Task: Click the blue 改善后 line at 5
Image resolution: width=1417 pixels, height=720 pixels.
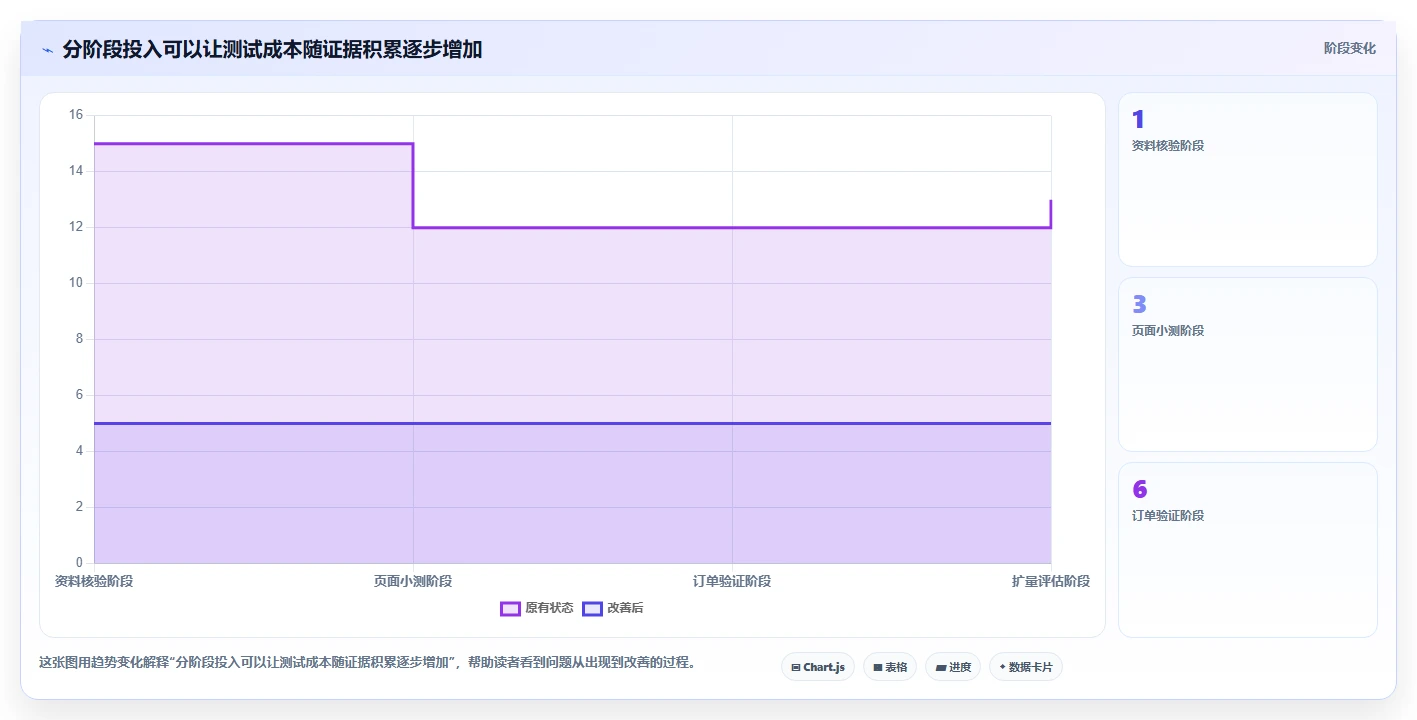Action: (572, 423)
